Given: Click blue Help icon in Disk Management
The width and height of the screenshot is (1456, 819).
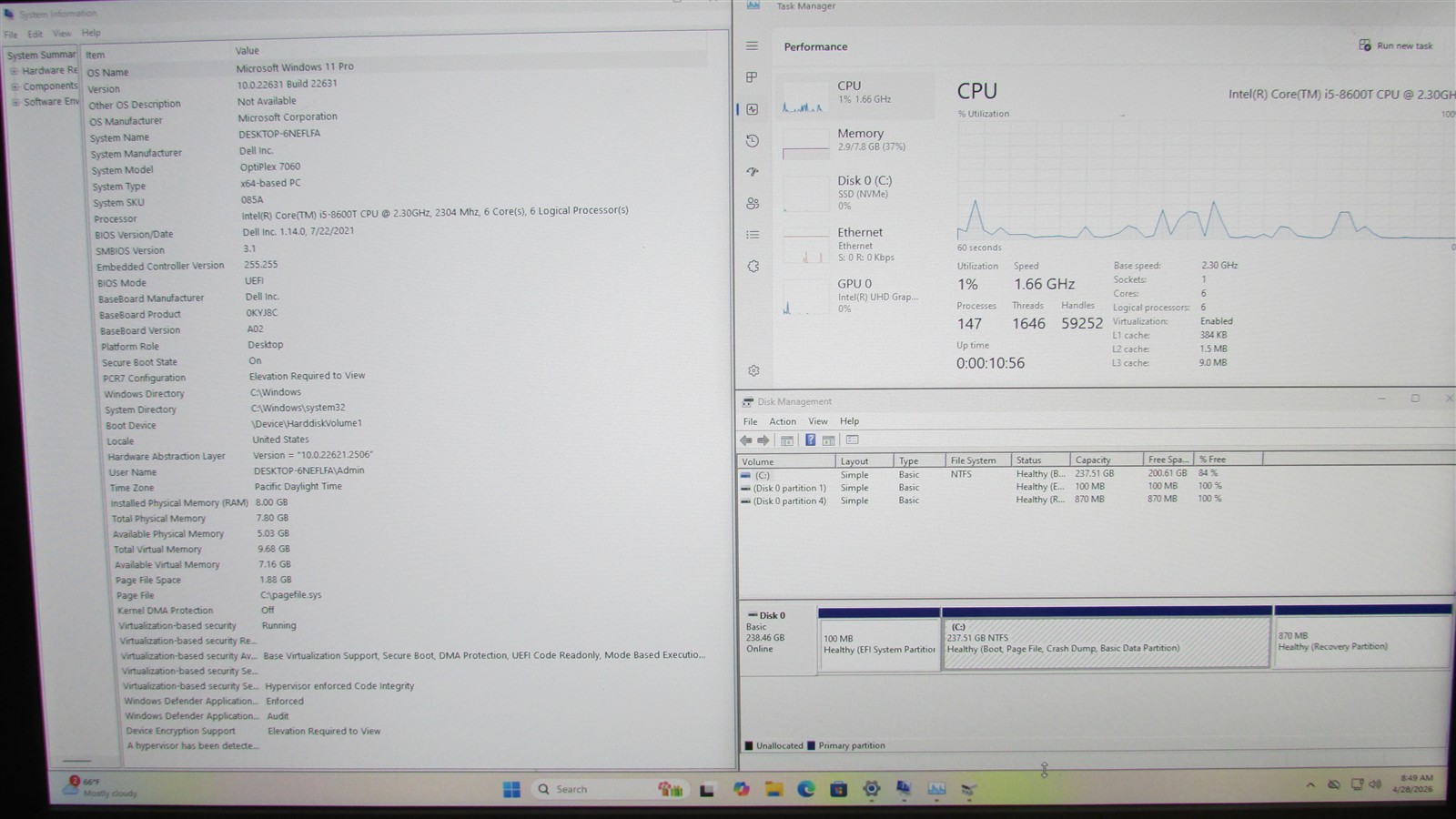Looking at the screenshot, I should pos(810,440).
